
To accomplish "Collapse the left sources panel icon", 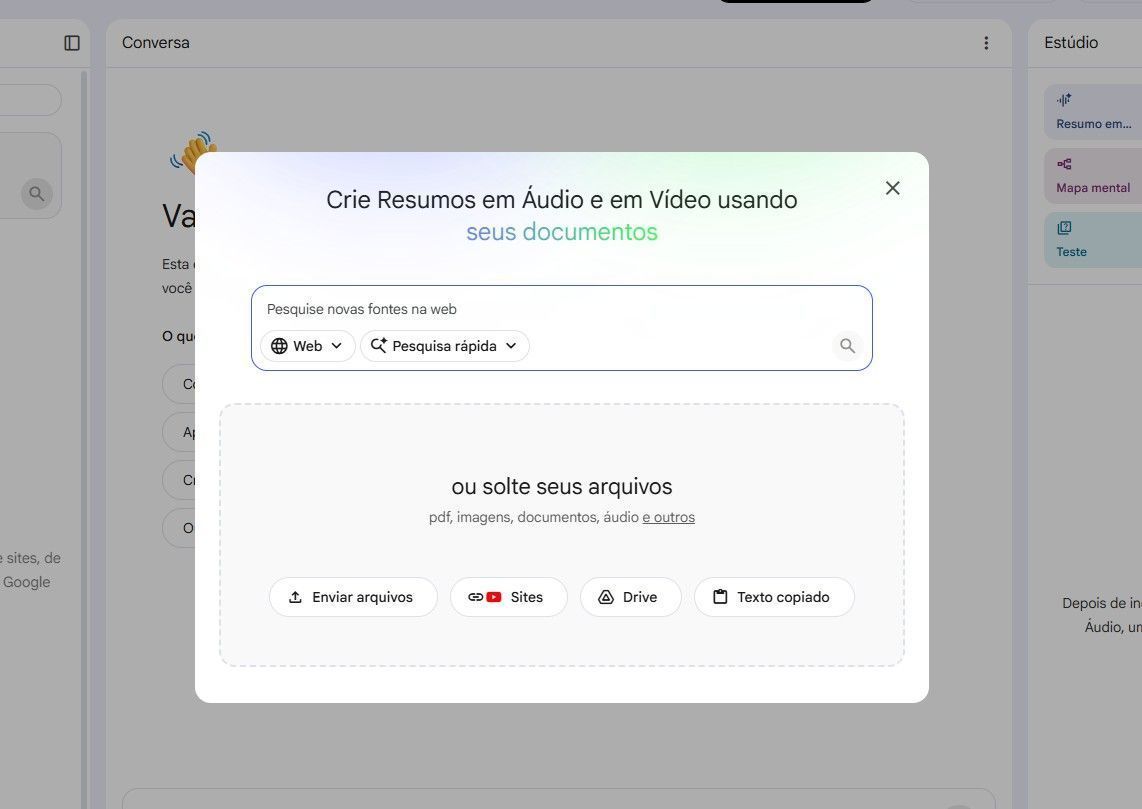I will pos(72,43).
